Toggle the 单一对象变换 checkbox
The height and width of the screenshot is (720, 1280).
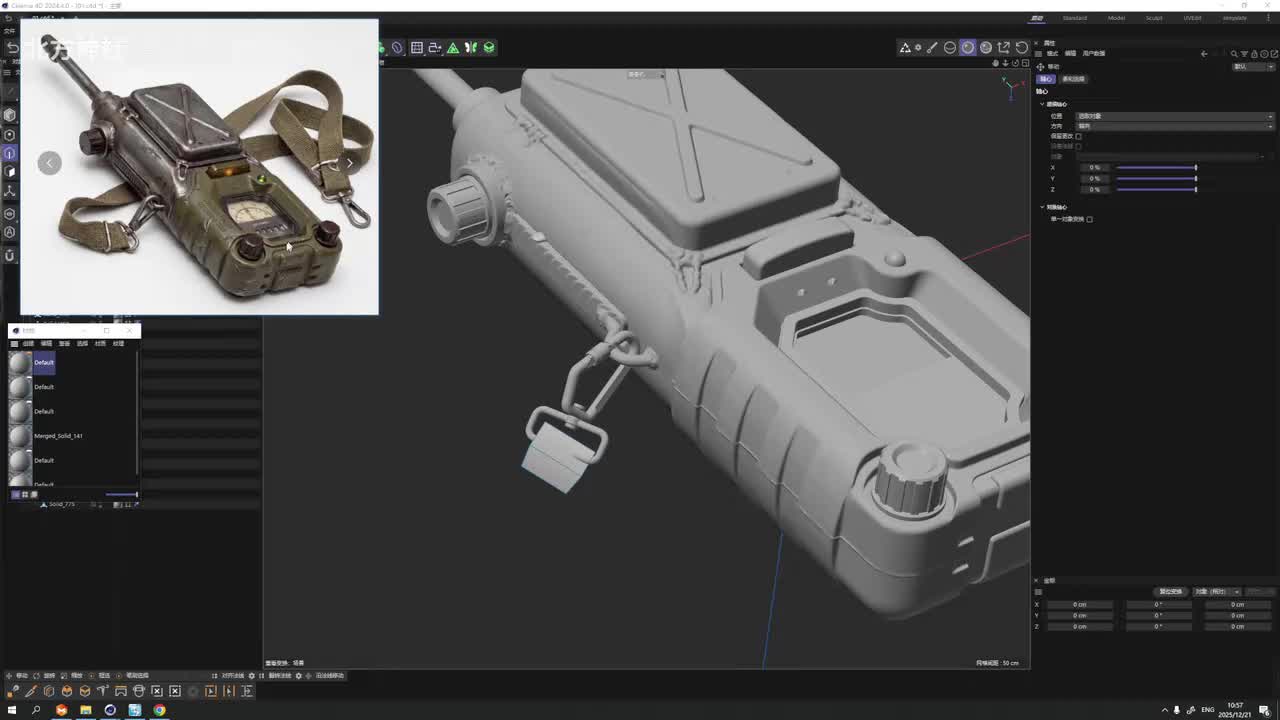(1090, 219)
